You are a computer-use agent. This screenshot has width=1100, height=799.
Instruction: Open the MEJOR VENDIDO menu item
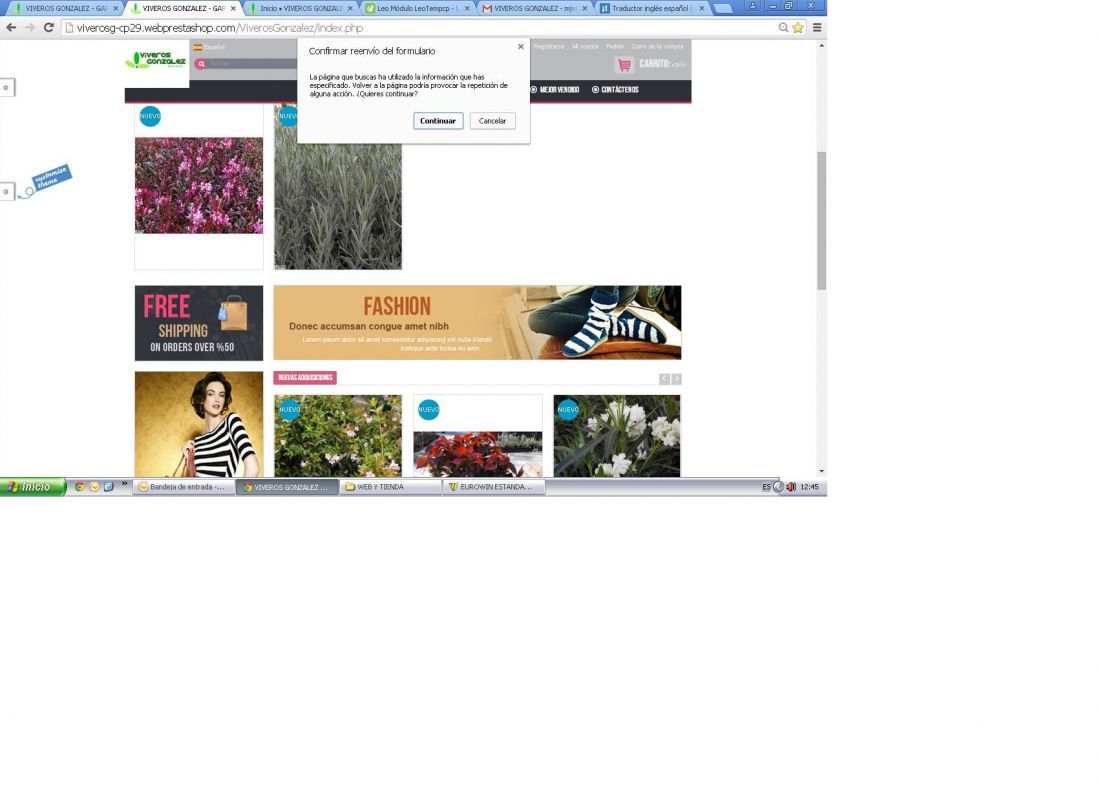click(555, 90)
